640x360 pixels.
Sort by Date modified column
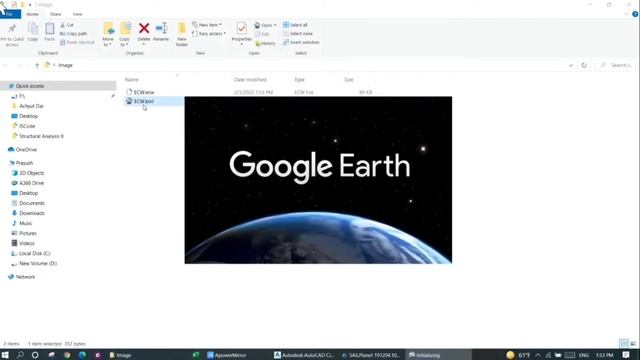(250, 80)
